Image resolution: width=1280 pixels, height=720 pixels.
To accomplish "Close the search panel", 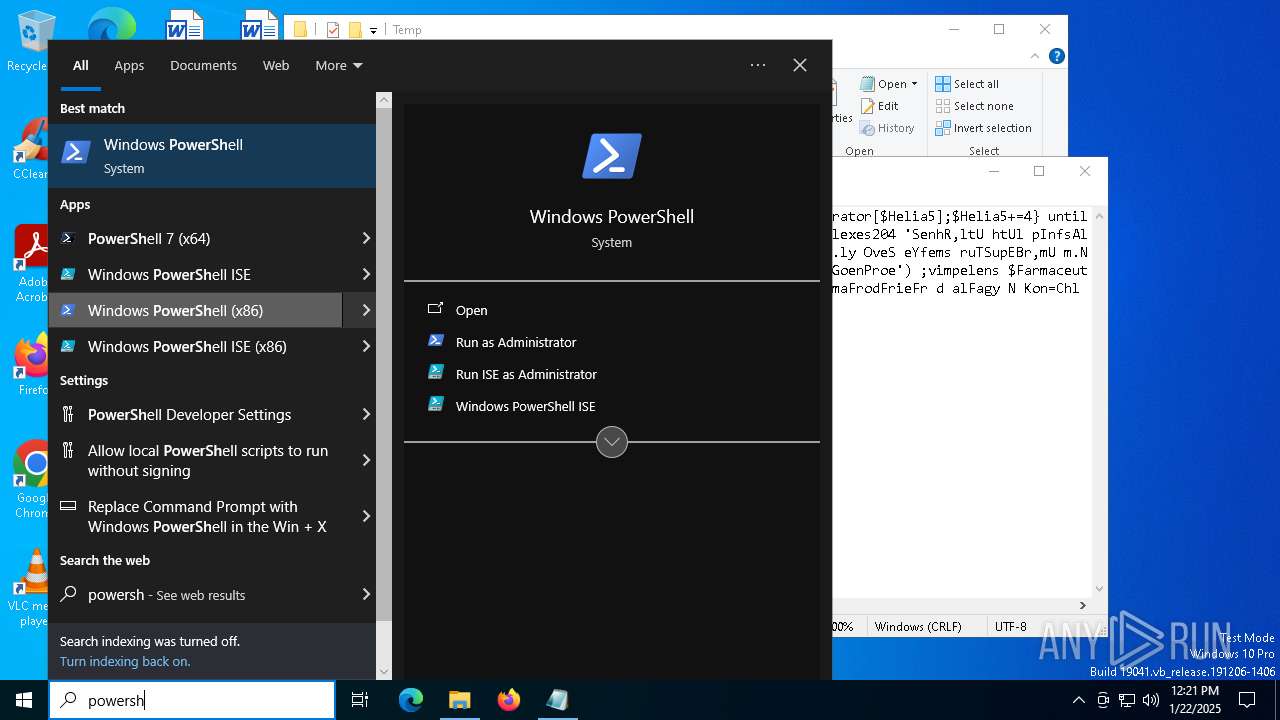I will [800, 65].
